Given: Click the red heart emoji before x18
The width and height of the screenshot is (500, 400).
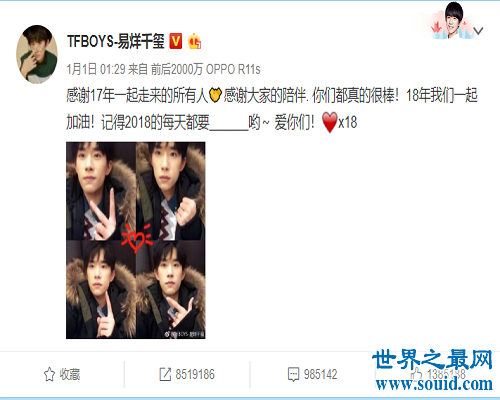Looking at the screenshot, I should 330,122.
